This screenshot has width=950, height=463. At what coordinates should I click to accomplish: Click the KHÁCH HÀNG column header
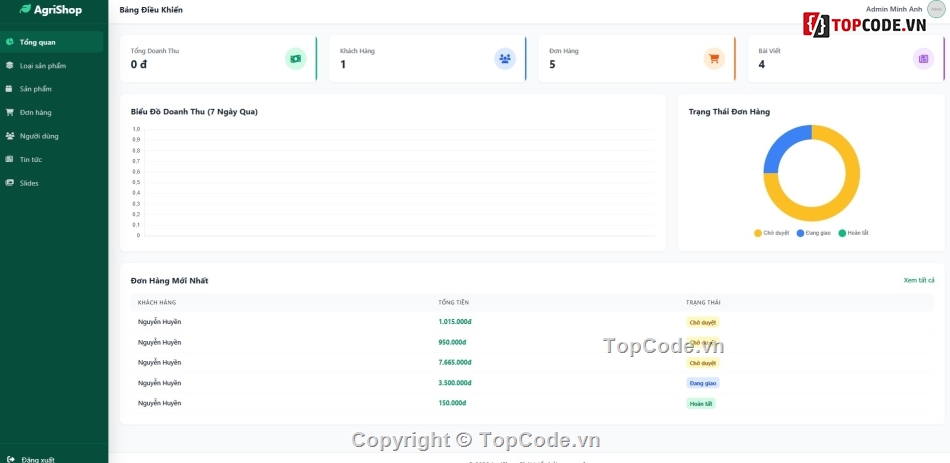157,302
